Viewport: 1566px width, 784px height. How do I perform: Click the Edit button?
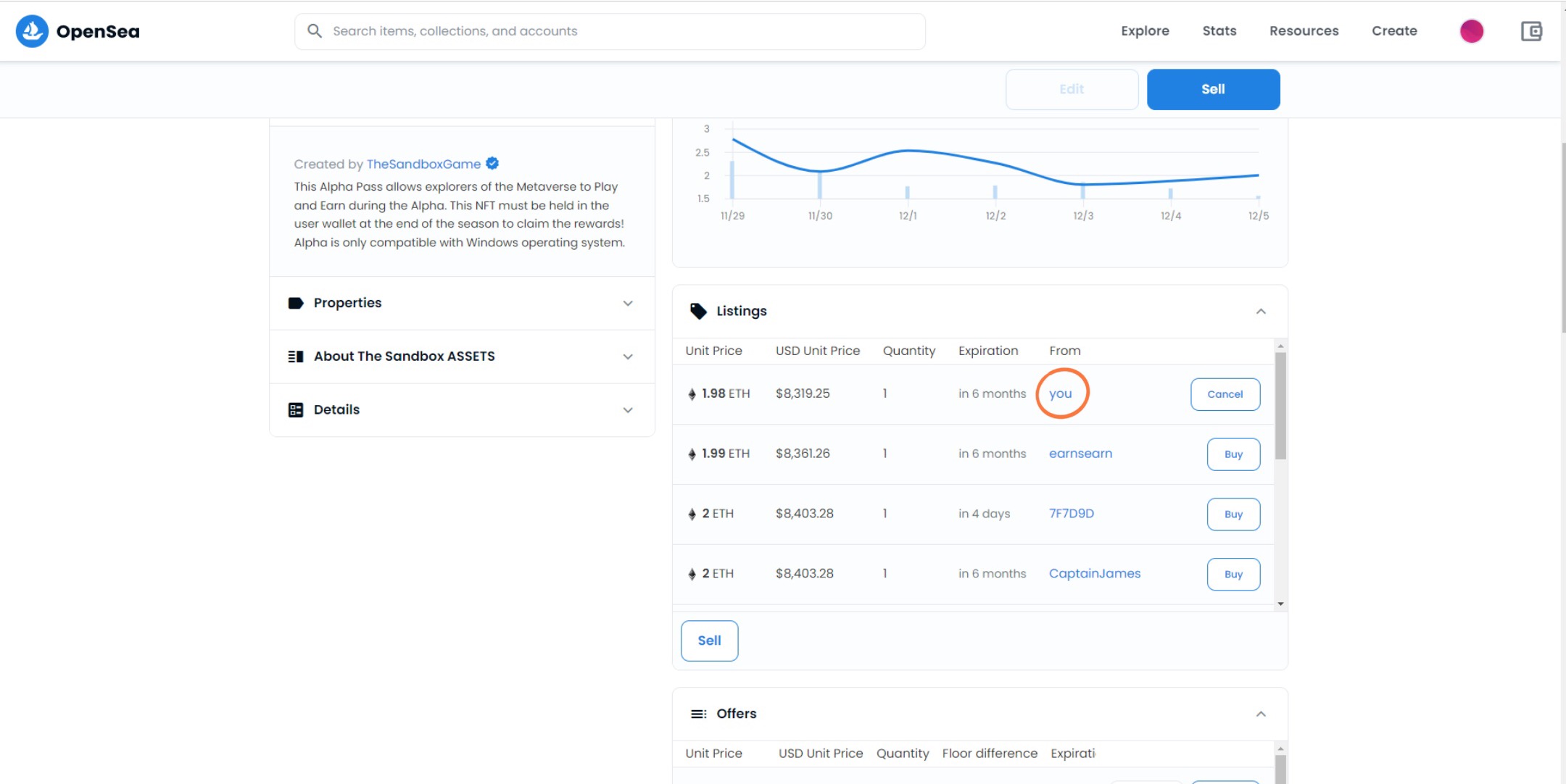pyautogui.click(x=1072, y=89)
